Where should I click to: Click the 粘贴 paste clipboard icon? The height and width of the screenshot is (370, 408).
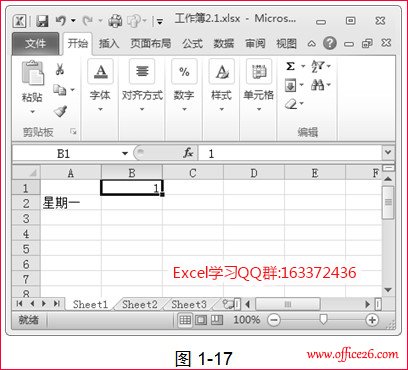[32, 72]
